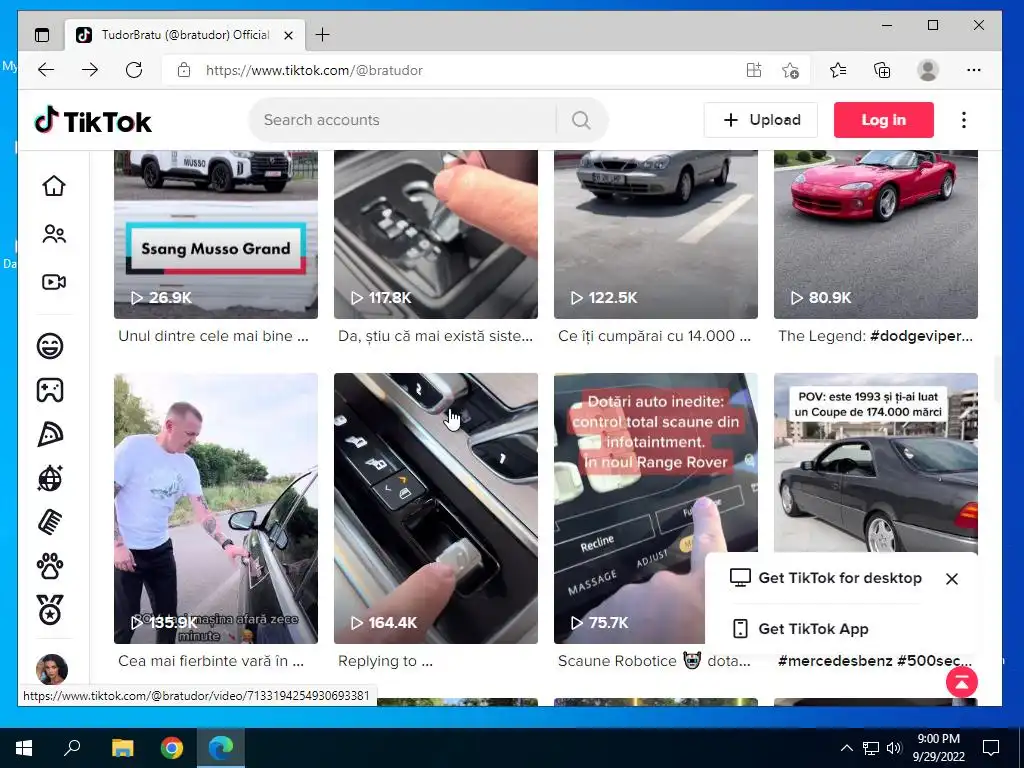Open the volume speaker tray icon

pos(894,748)
